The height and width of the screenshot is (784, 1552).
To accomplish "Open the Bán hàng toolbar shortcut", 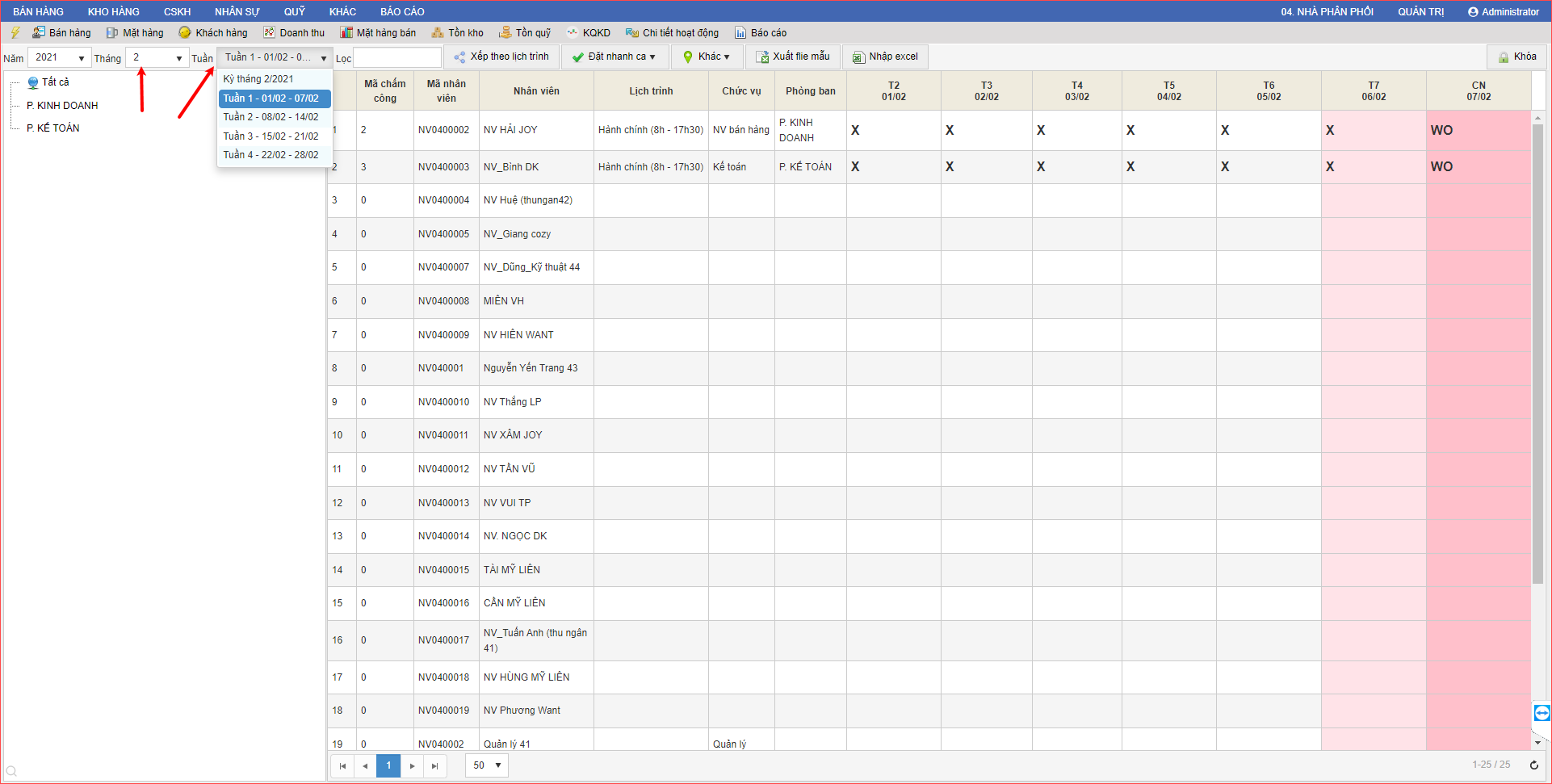I will (61, 33).
